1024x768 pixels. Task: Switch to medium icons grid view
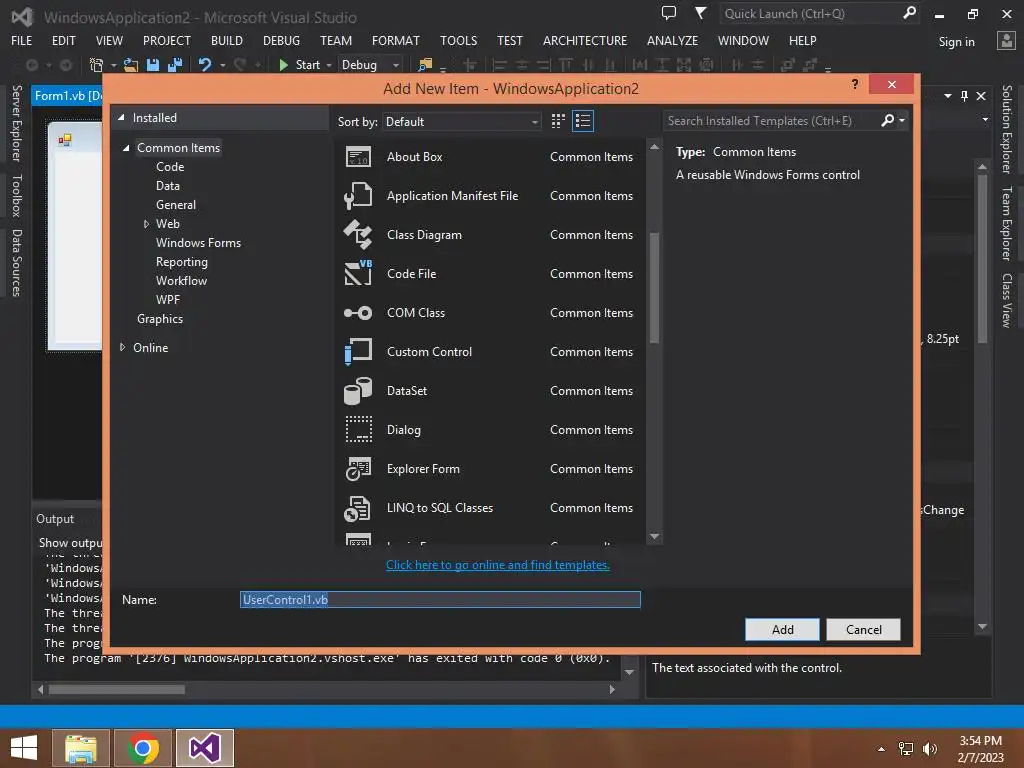(558, 121)
